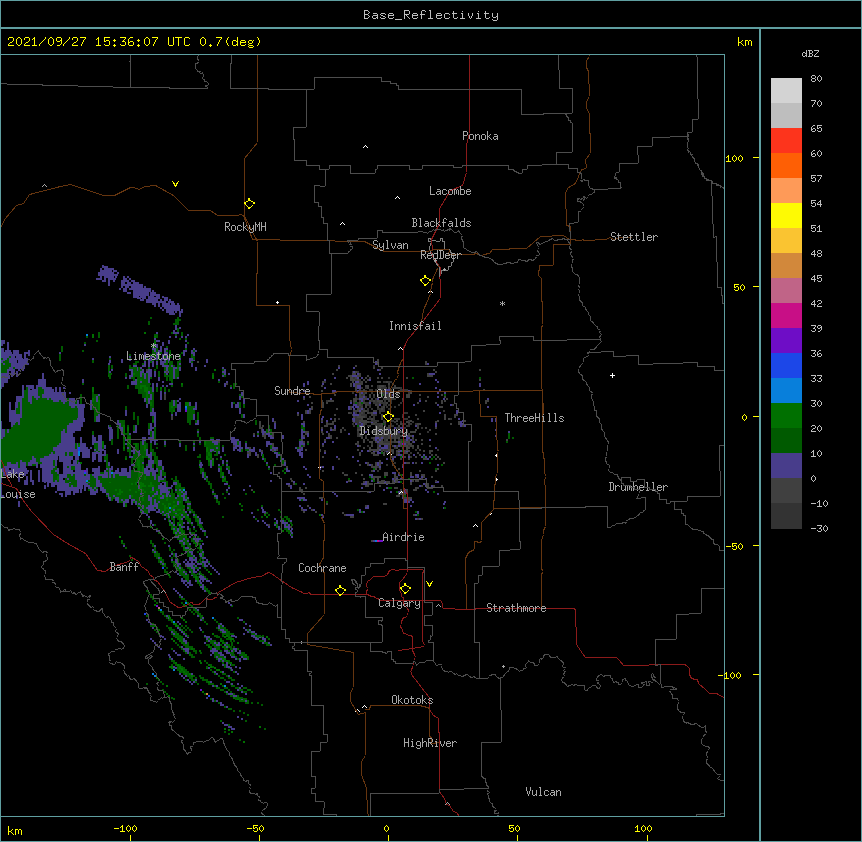Click the yellow diamond marker inside Calgary

click(405, 589)
